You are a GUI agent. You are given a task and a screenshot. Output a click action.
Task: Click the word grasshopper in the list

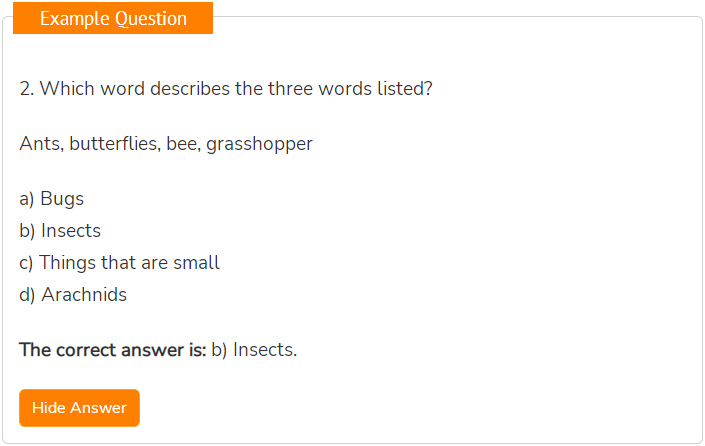point(259,145)
